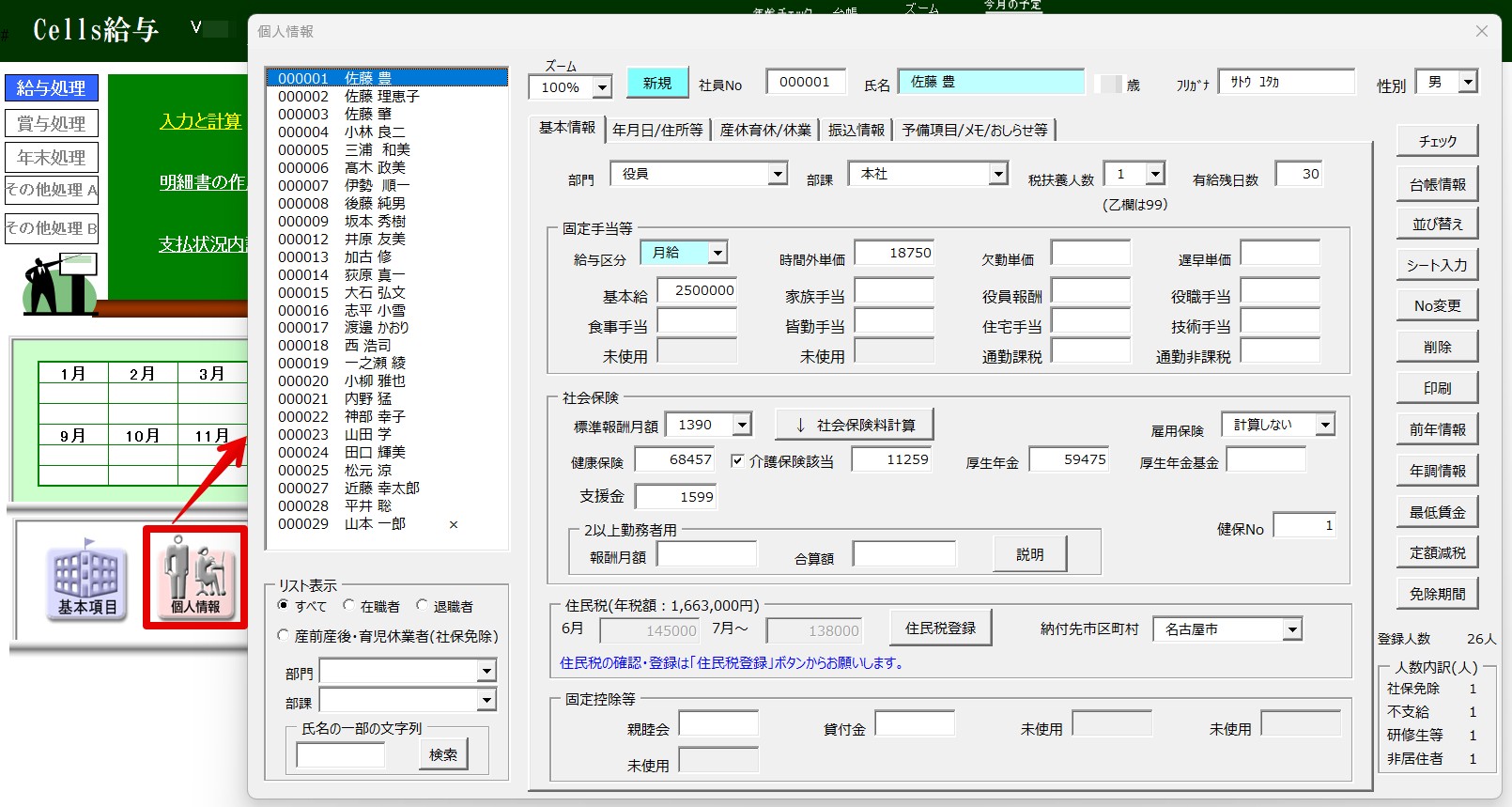Open the 基本項目 building icon
The image size is (1512, 807).
click(x=86, y=579)
